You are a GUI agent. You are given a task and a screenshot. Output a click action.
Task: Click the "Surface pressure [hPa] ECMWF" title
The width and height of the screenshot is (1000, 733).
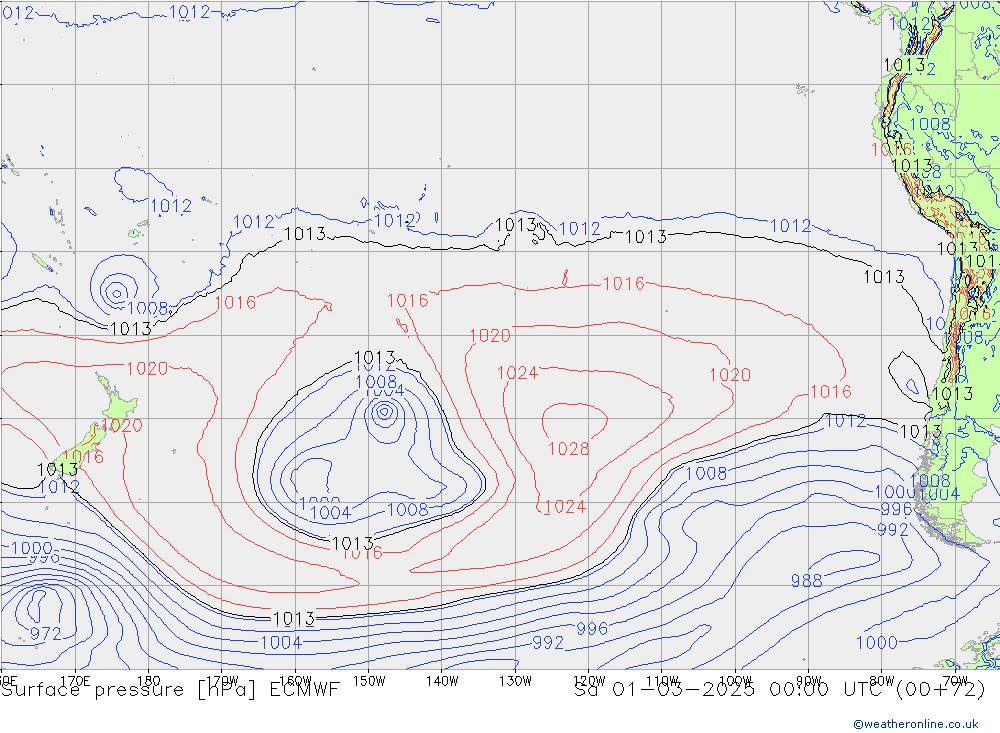click(x=170, y=690)
